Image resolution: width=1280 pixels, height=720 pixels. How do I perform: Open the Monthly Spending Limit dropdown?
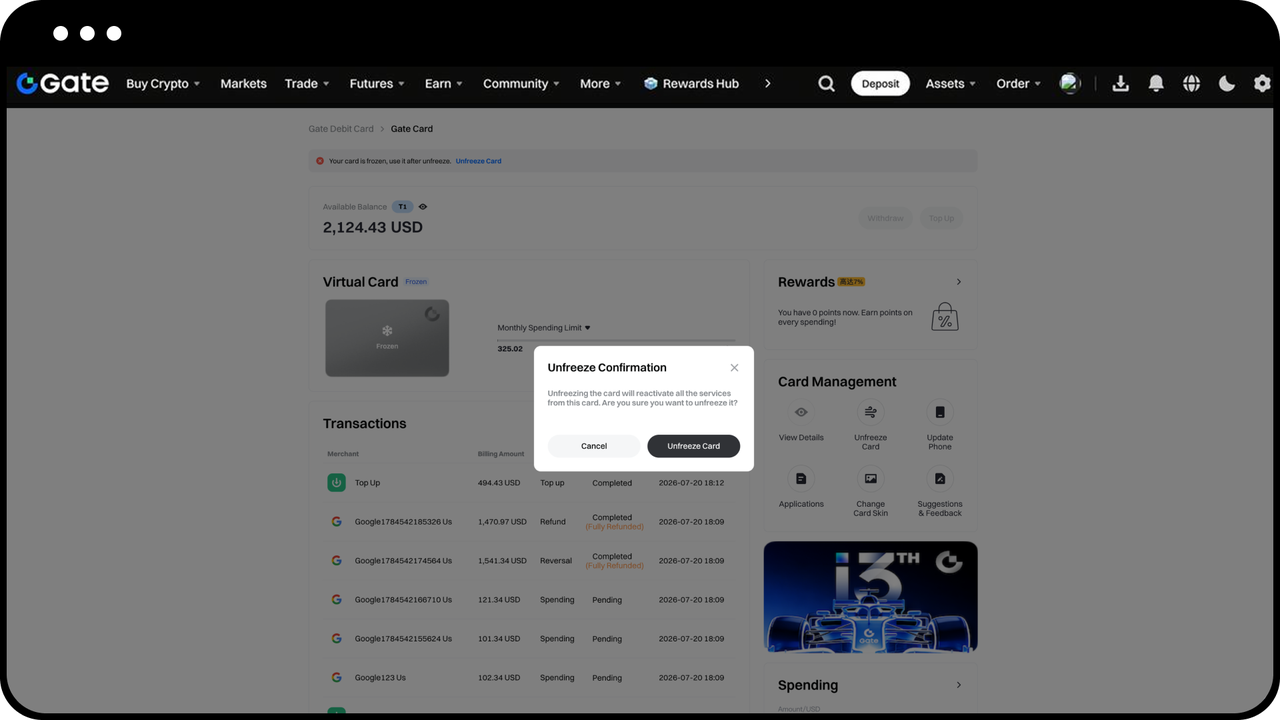coord(544,328)
